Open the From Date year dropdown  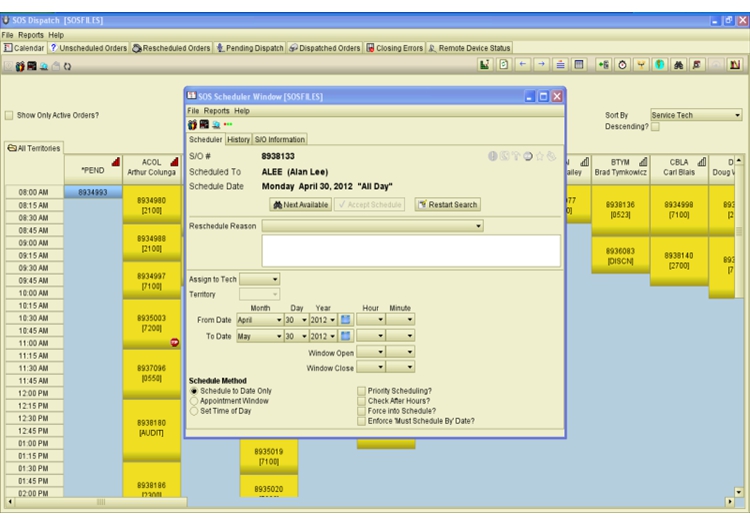tap(323, 320)
